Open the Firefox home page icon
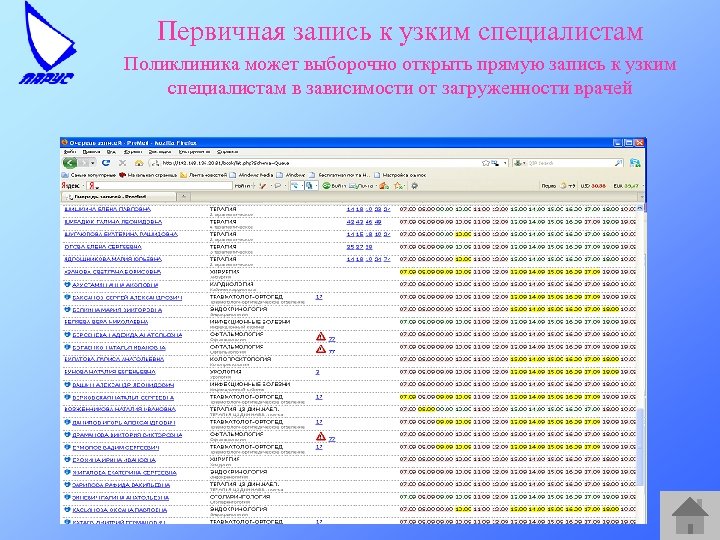720x540 pixels. coord(139,163)
